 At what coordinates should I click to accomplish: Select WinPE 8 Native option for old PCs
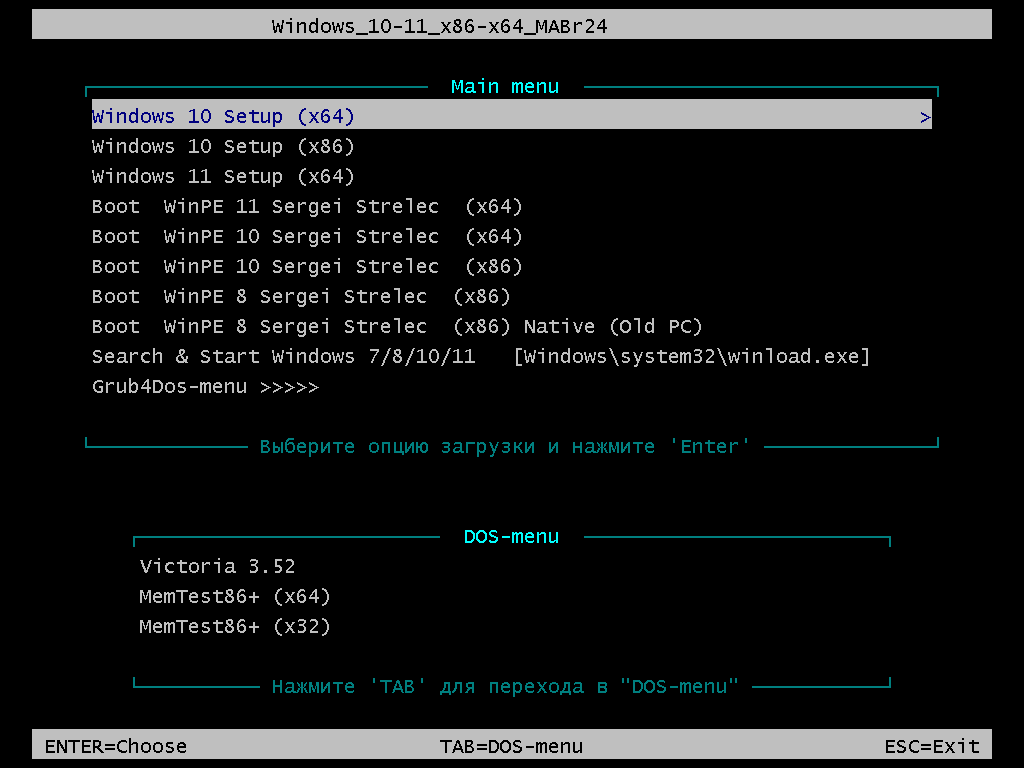point(395,326)
